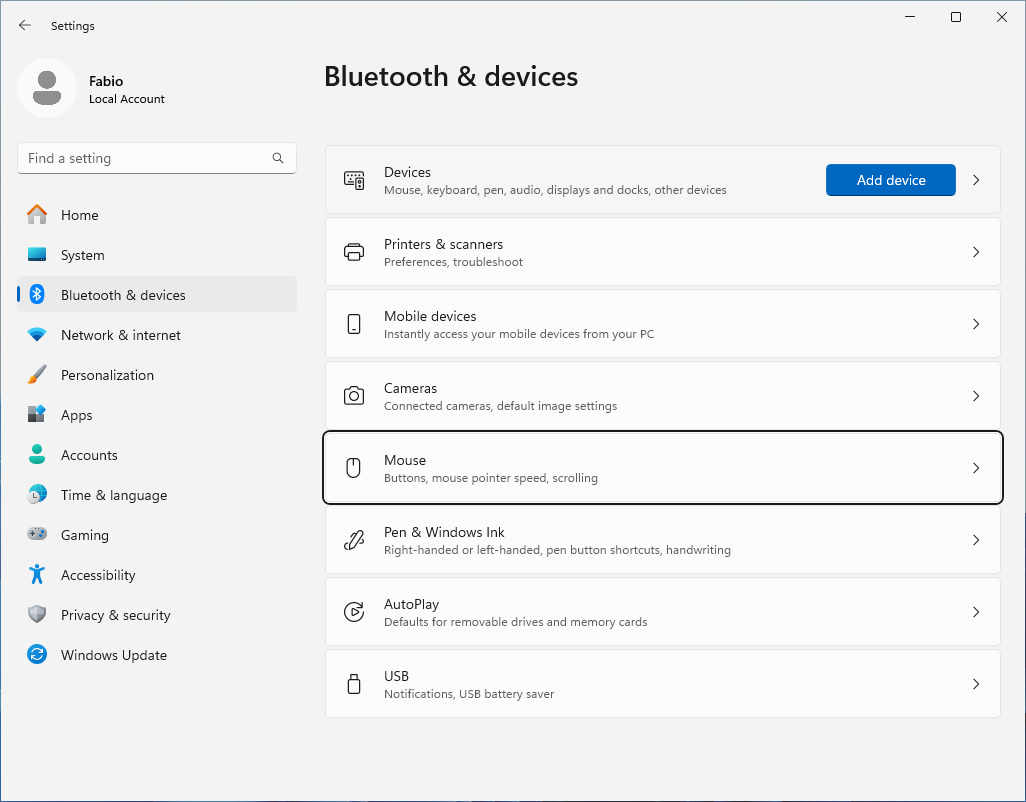This screenshot has width=1026, height=802.
Task: Select Apps label in the sidebar
Action: pos(77,415)
